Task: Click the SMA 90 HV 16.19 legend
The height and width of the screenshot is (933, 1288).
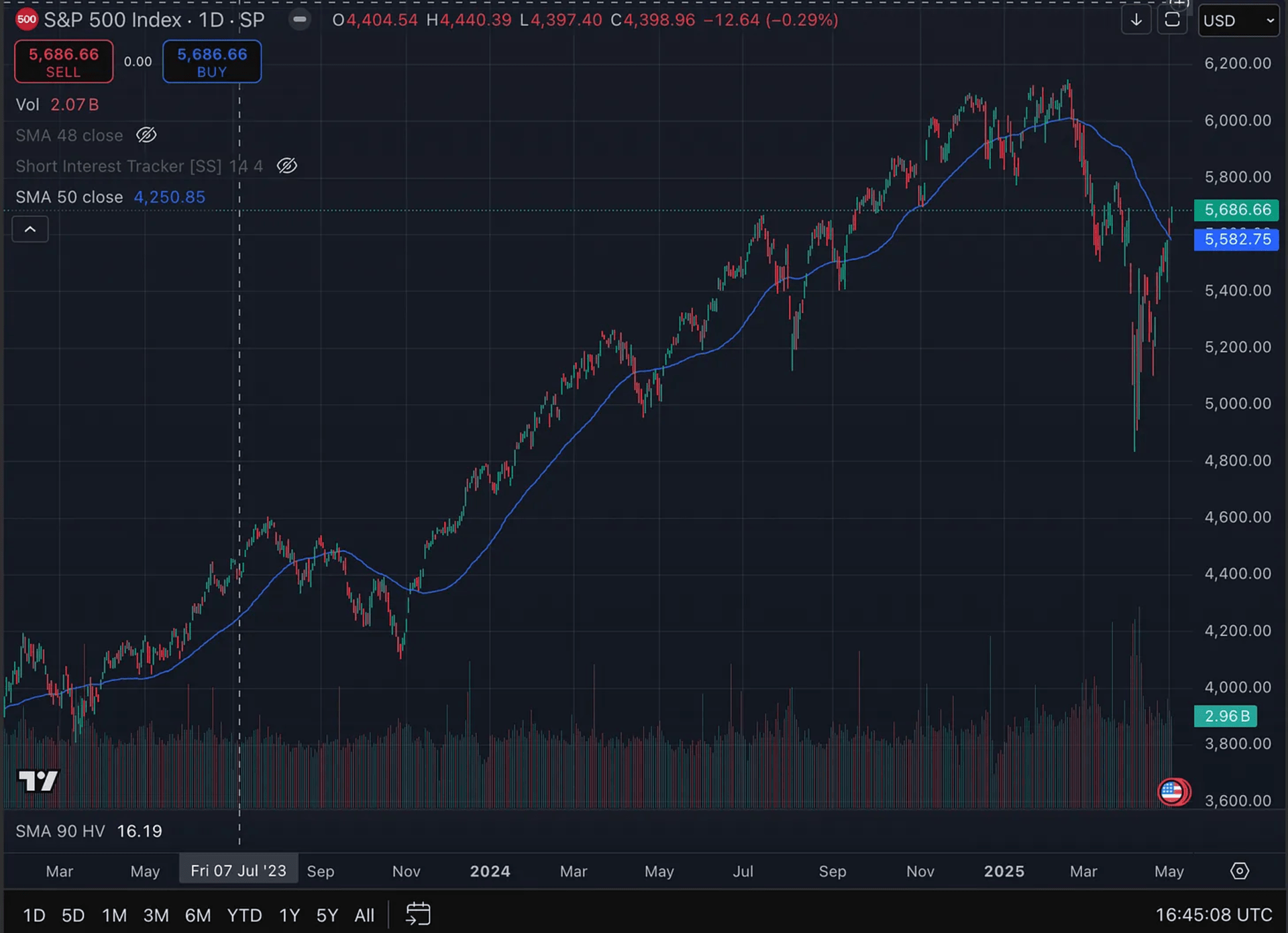Action: [x=89, y=831]
